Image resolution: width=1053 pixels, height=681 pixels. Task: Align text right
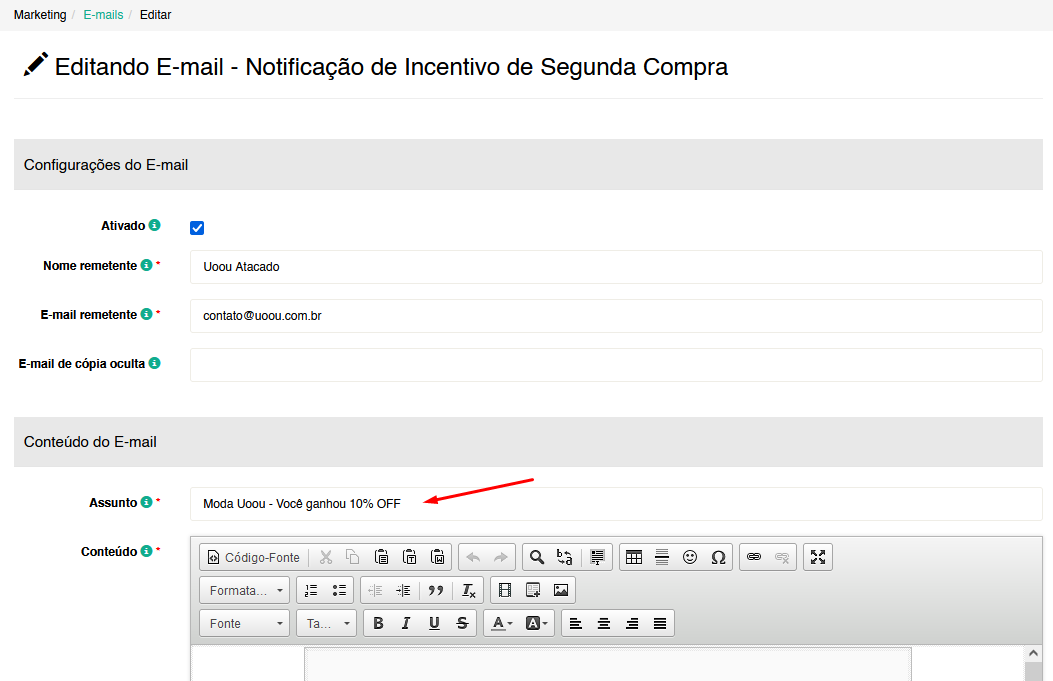coord(632,623)
